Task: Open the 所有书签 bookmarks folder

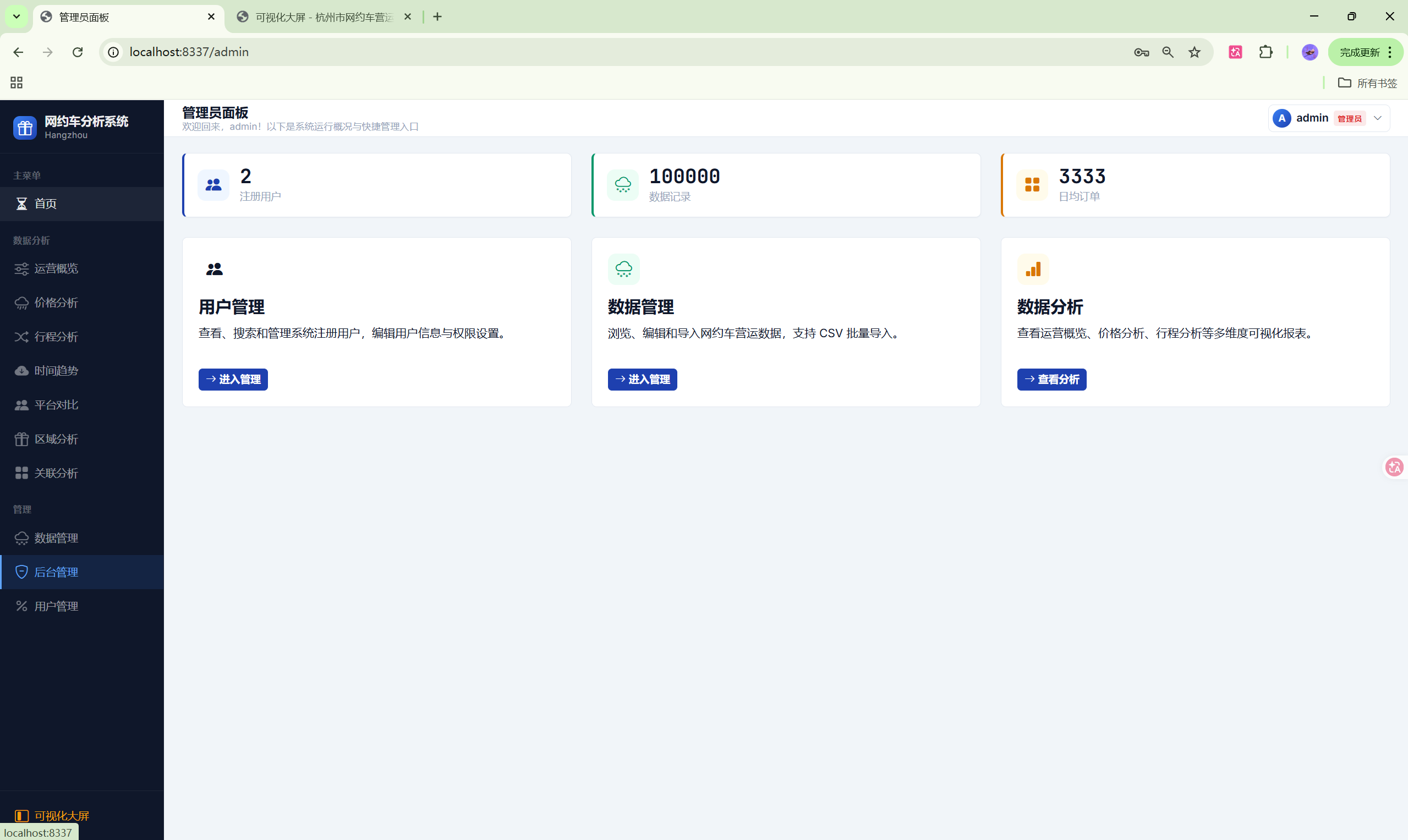Action: [1367, 83]
